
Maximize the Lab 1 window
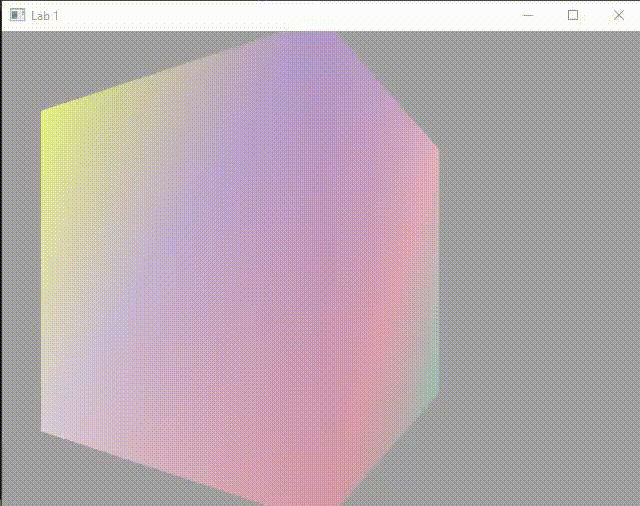(573, 16)
